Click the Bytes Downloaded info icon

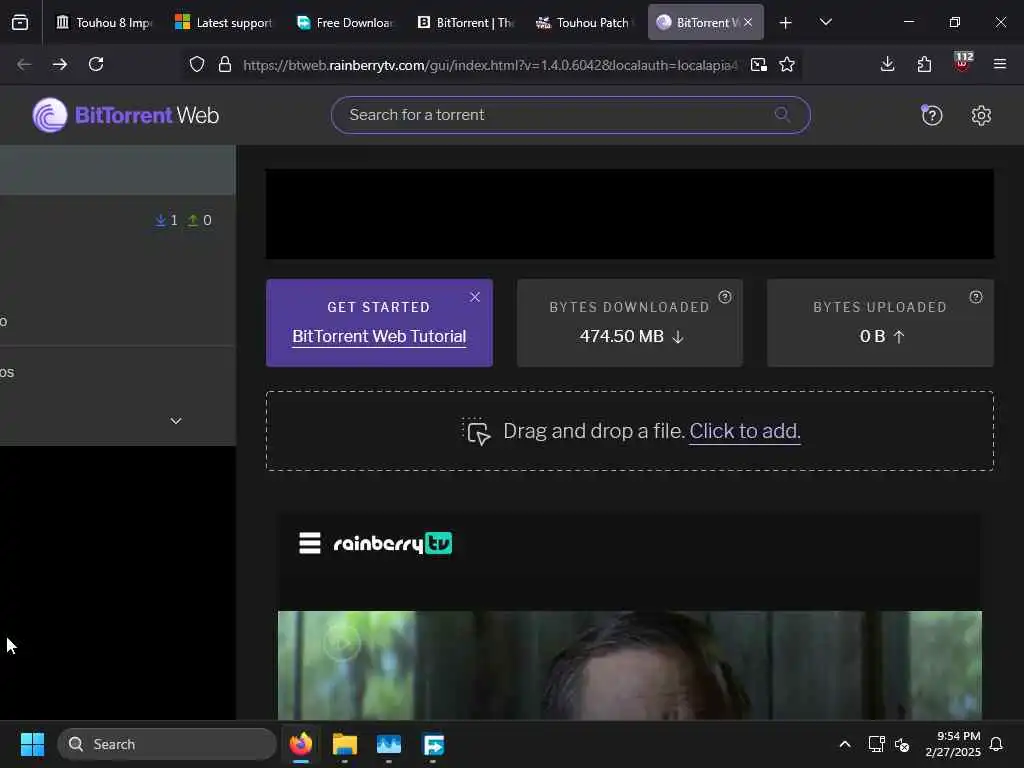click(x=725, y=297)
